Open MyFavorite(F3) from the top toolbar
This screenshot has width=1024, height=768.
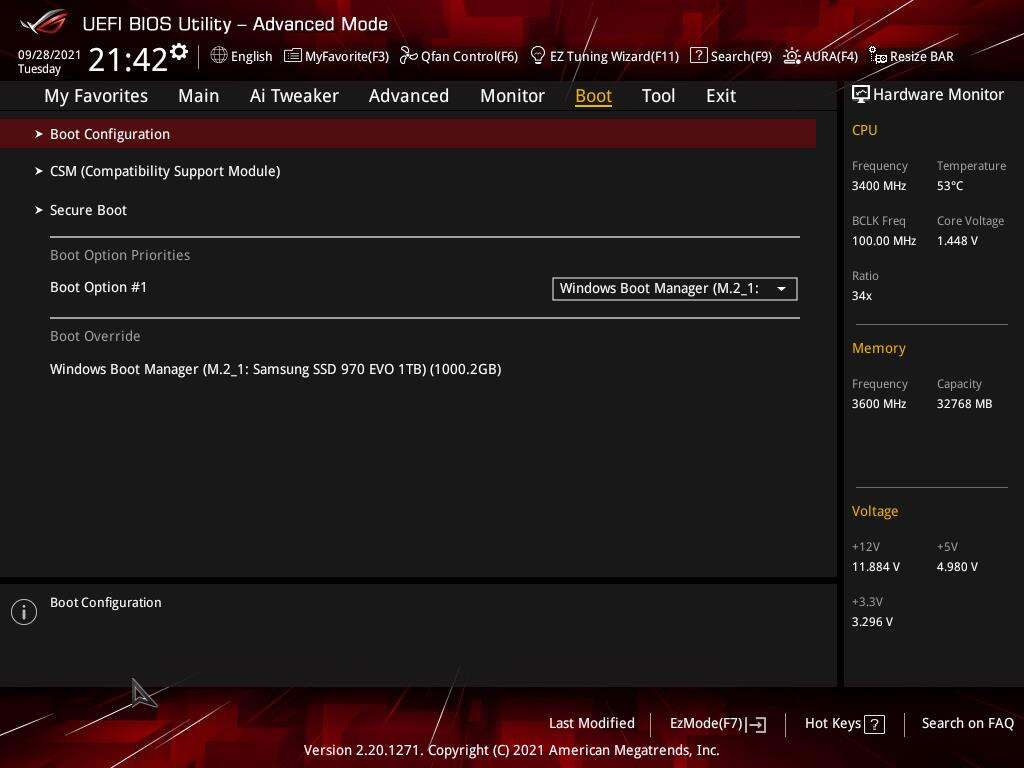point(336,56)
